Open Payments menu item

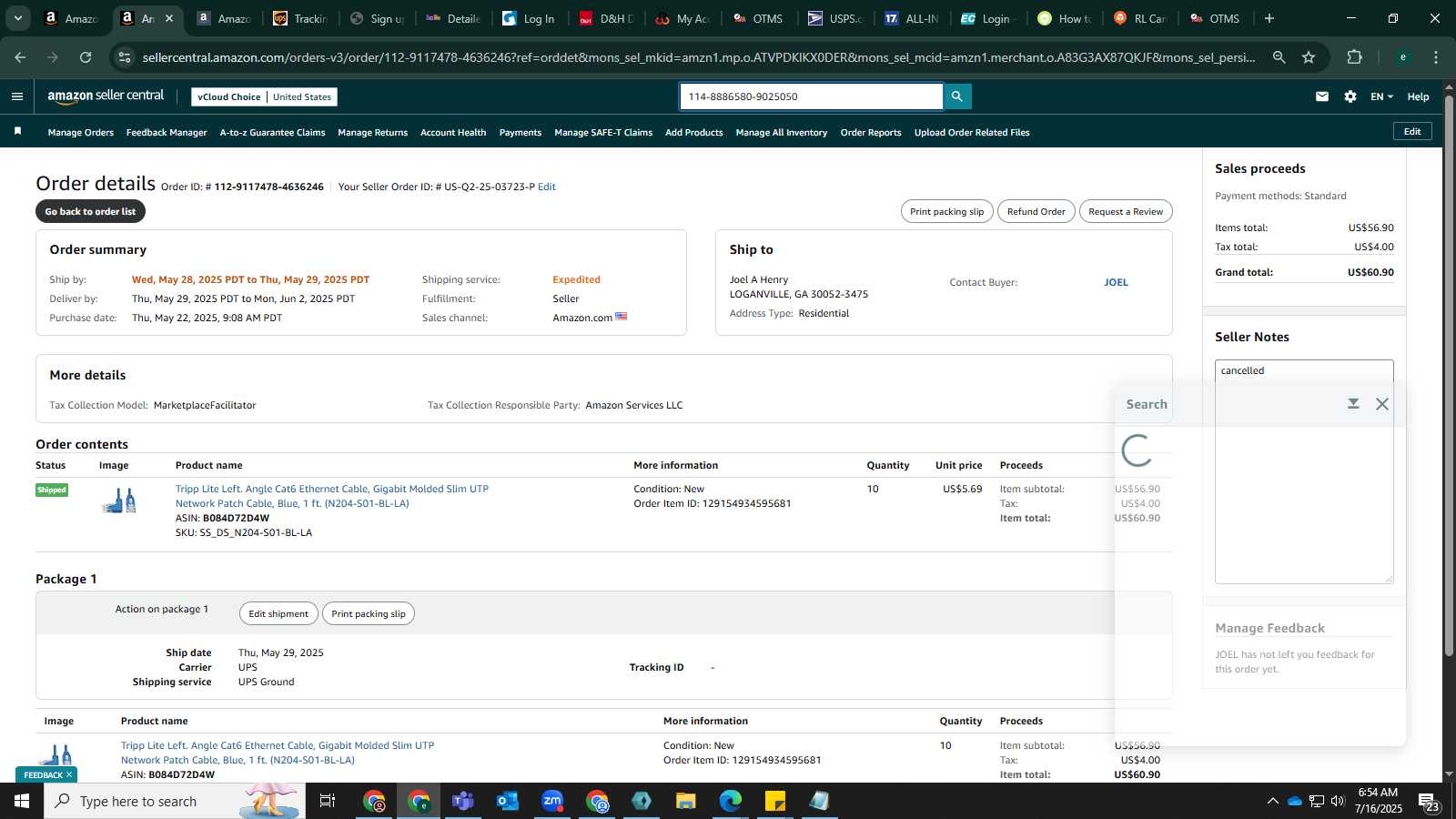click(521, 133)
